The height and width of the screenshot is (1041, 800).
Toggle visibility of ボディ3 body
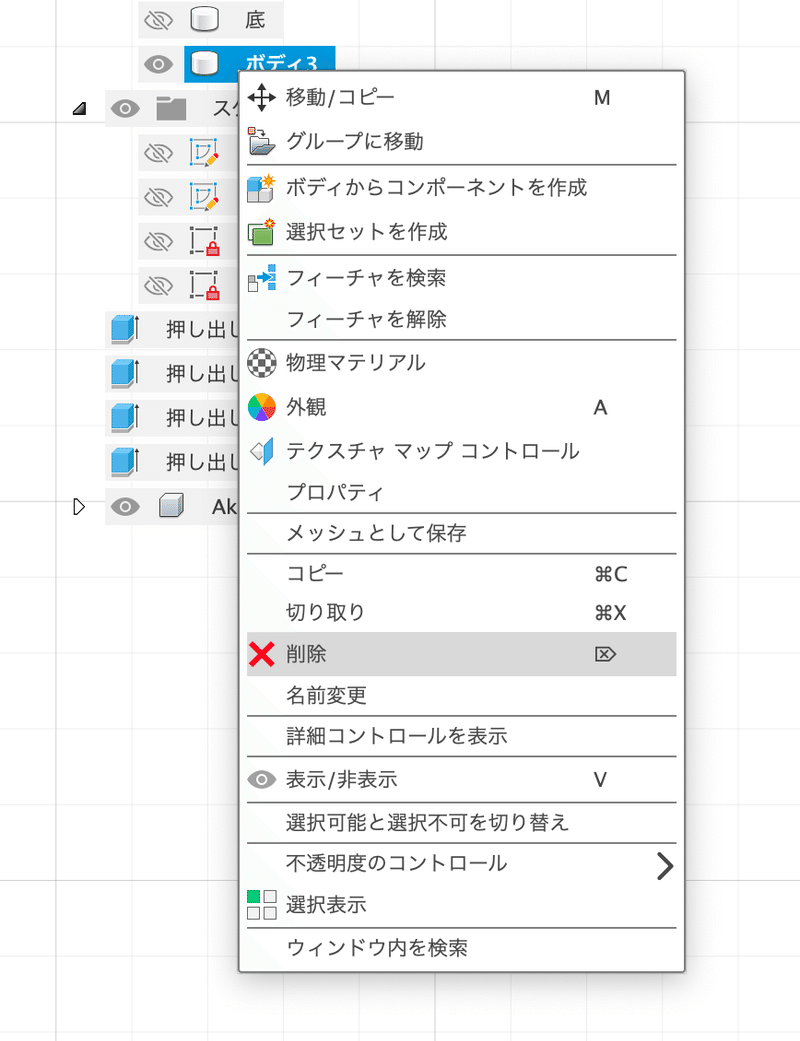tap(158, 64)
